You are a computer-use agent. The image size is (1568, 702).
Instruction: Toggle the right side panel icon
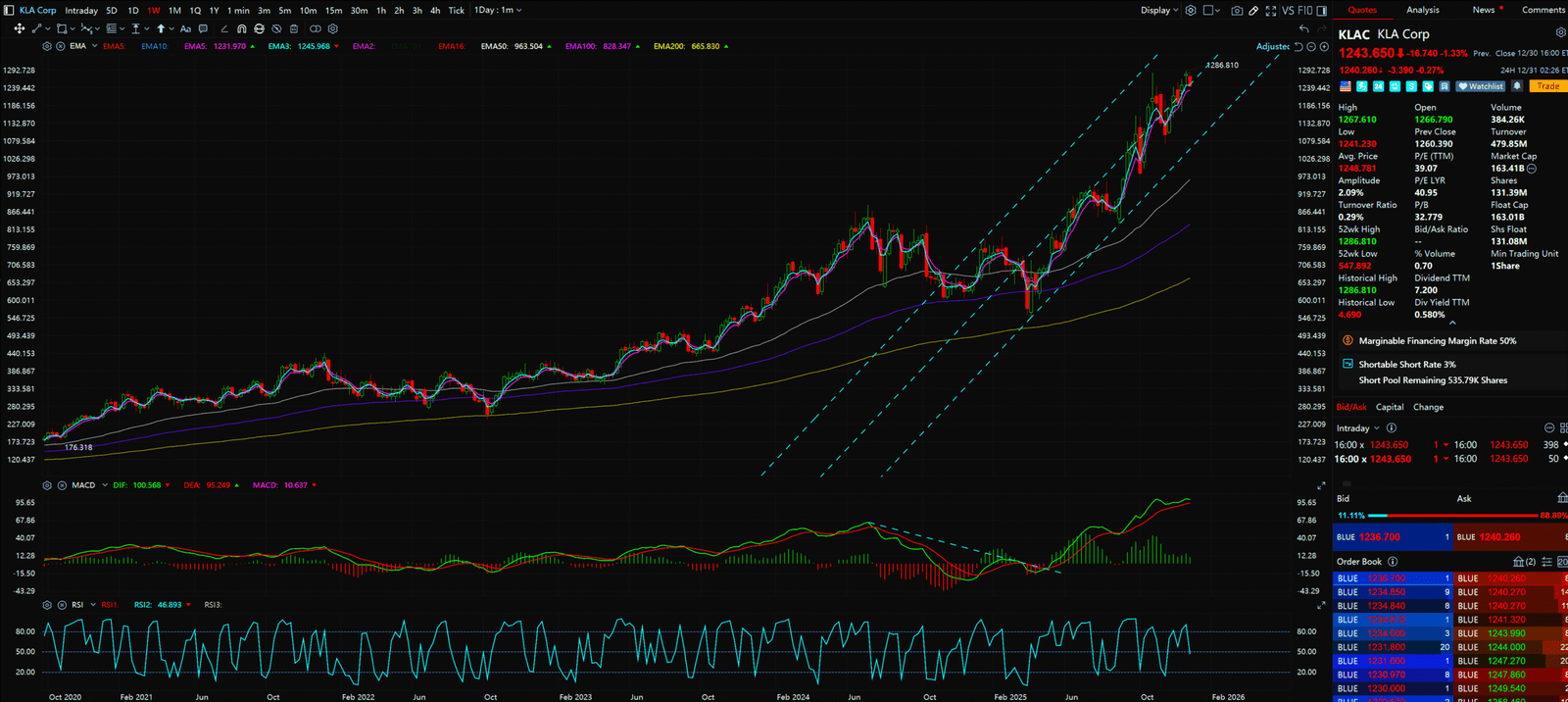(x=1322, y=11)
